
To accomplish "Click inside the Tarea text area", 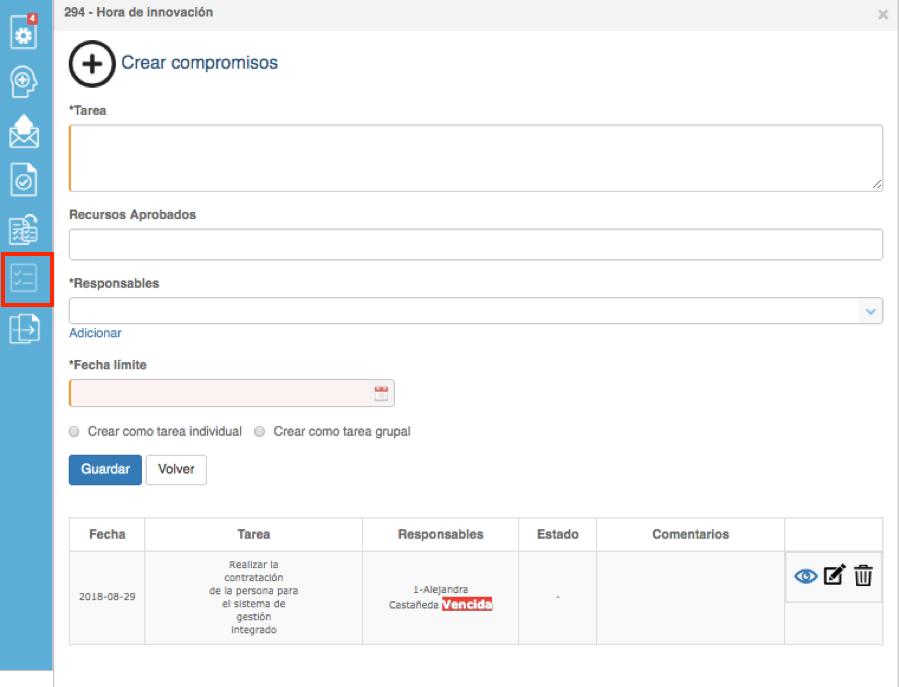I will [x=476, y=158].
